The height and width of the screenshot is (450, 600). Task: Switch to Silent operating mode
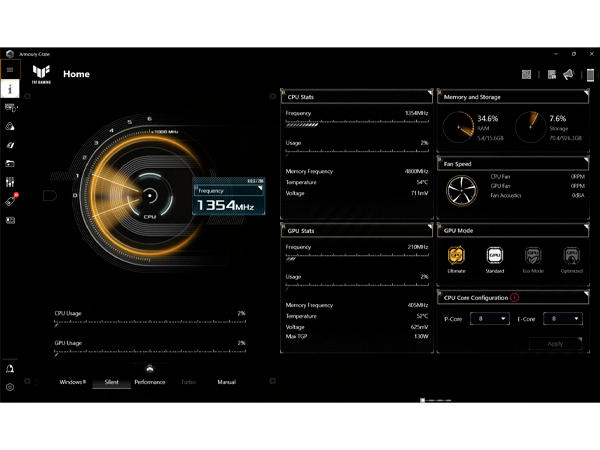111,382
